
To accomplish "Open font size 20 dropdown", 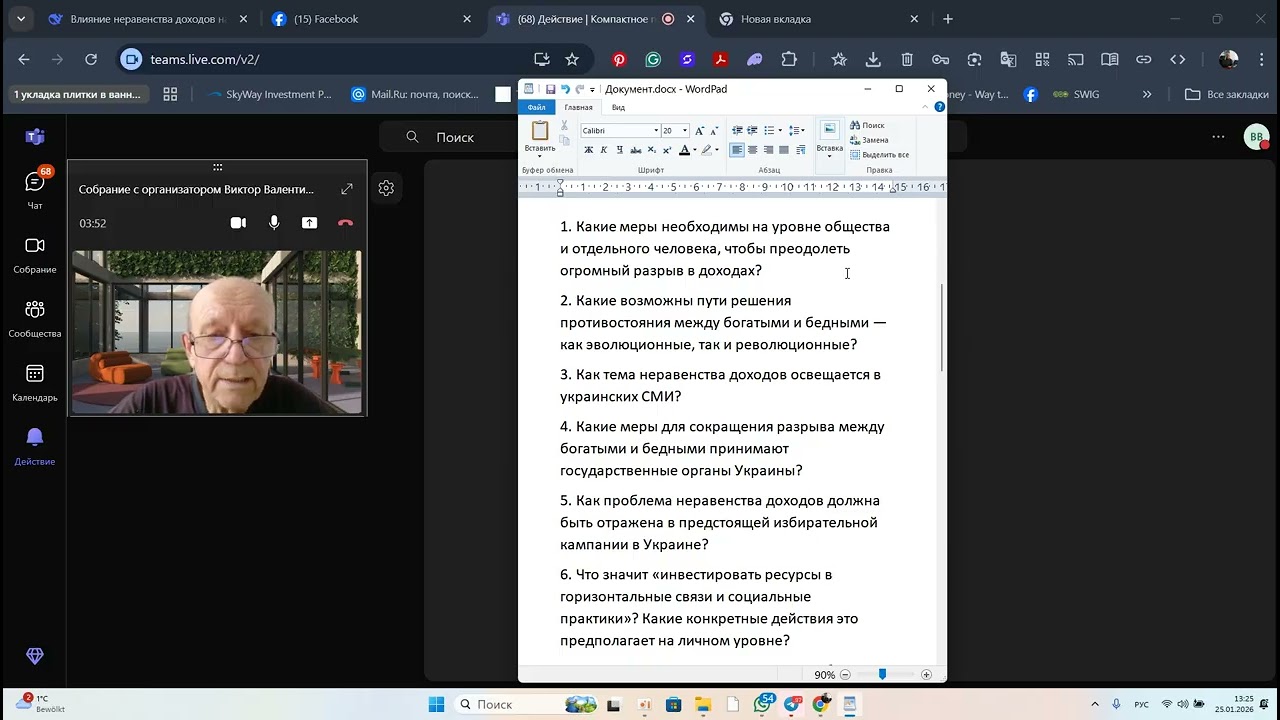I will (685, 131).
